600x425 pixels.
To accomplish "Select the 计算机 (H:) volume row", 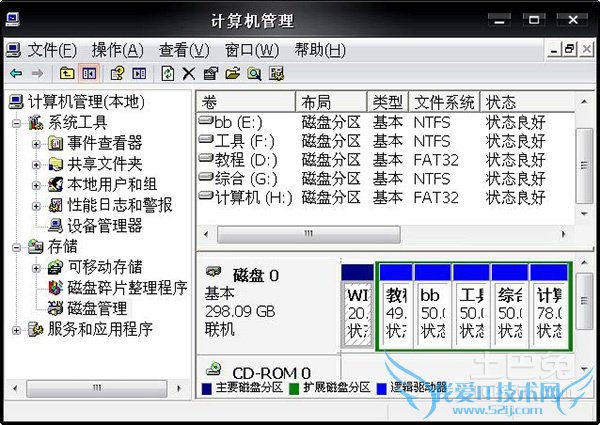I will point(386,197).
